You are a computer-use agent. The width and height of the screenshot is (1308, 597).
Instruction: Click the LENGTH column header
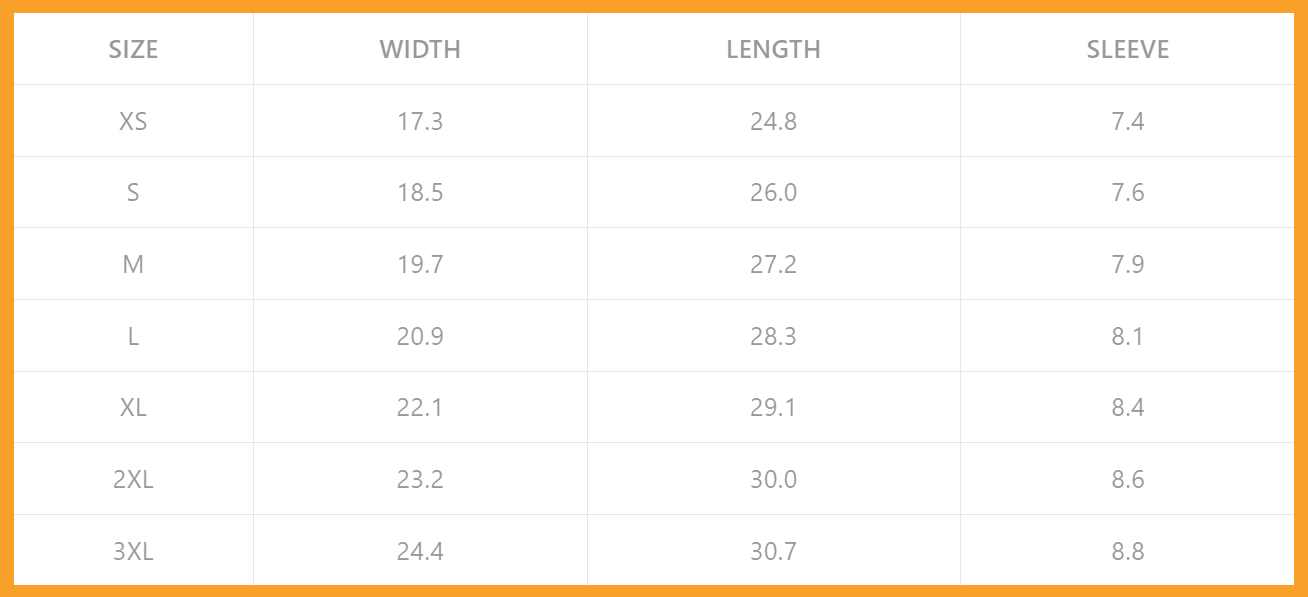(773, 49)
